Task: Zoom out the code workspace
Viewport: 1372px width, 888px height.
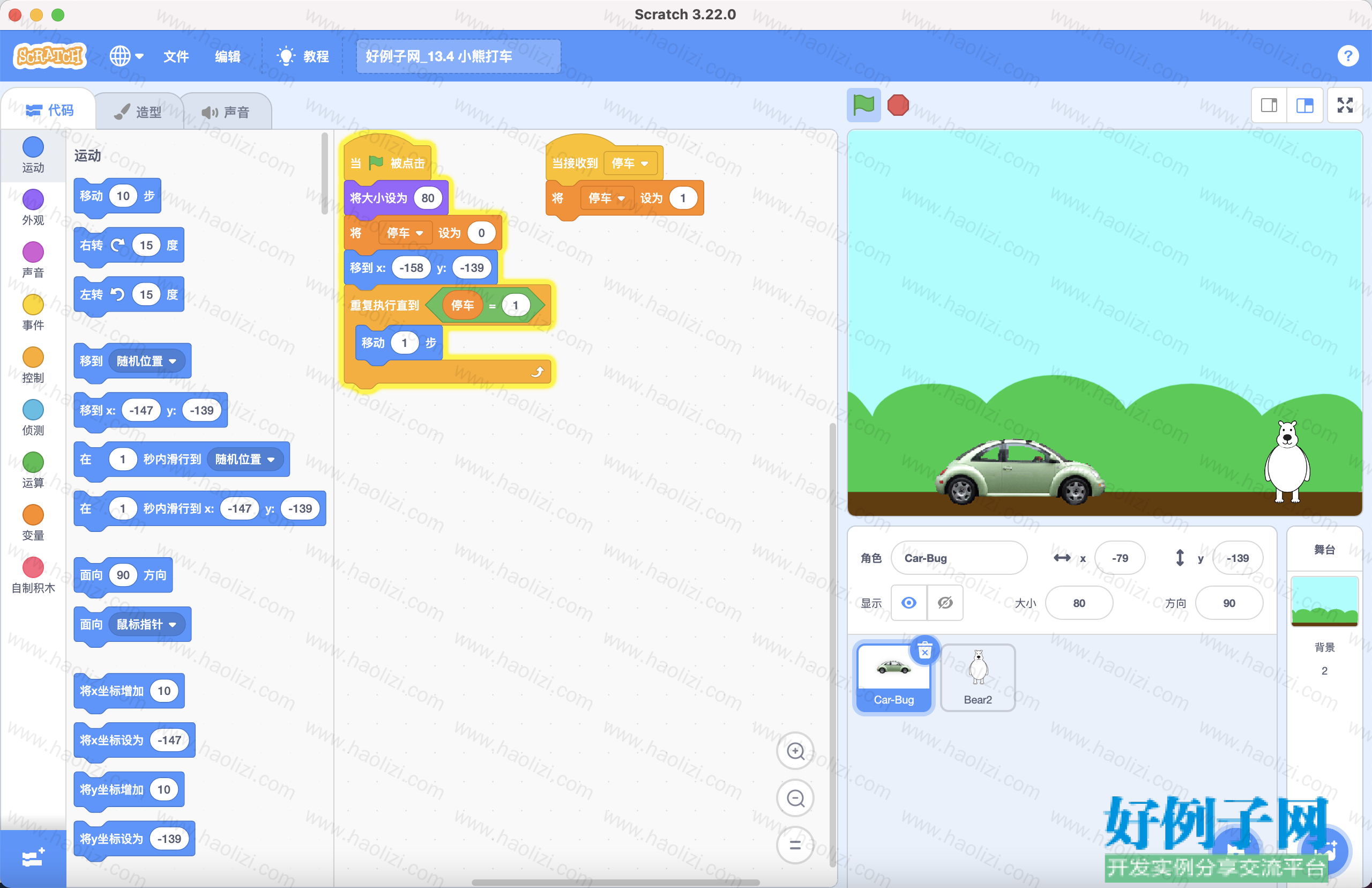Action: click(x=795, y=798)
